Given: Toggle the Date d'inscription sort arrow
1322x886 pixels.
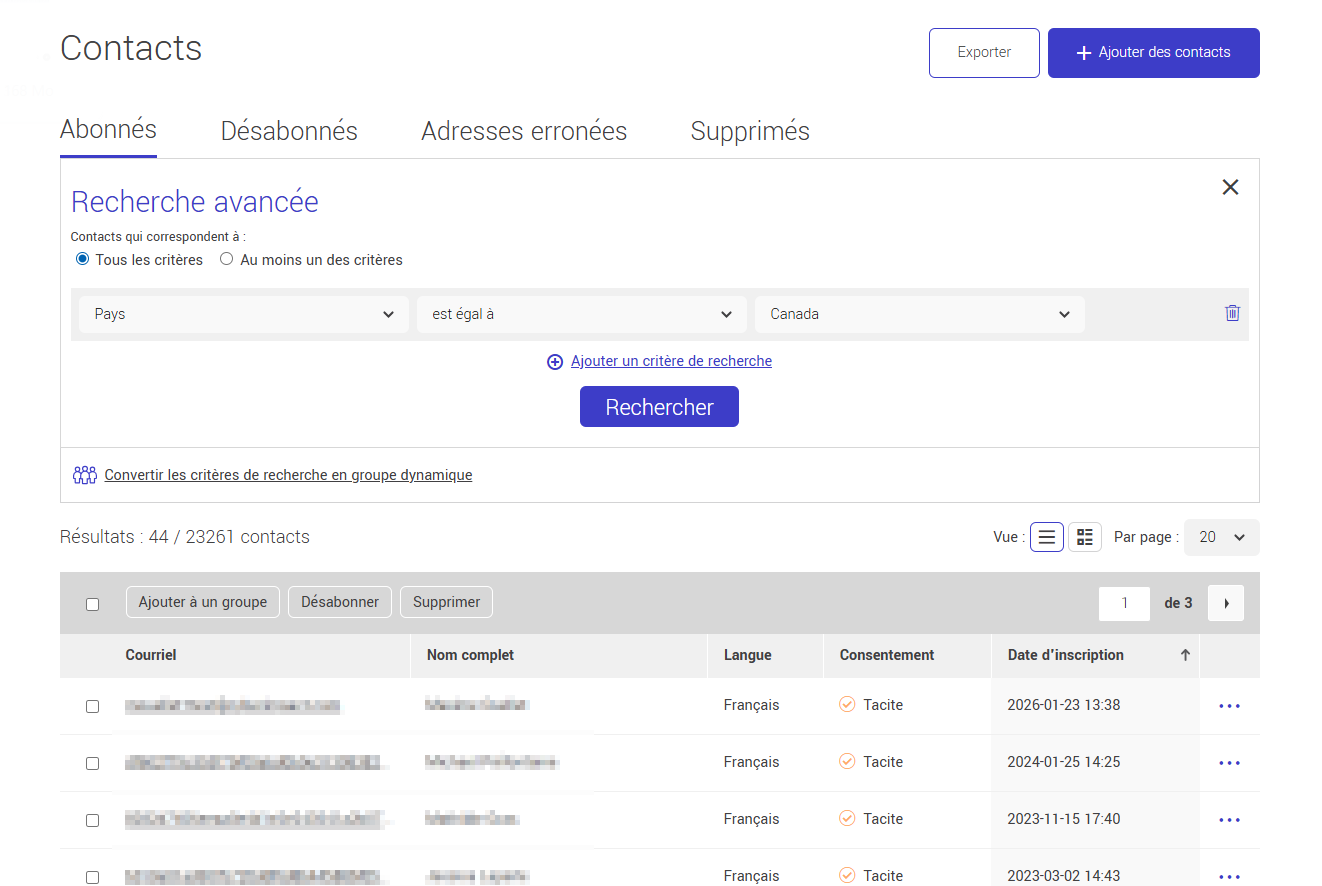Looking at the screenshot, I should 1185,655.
